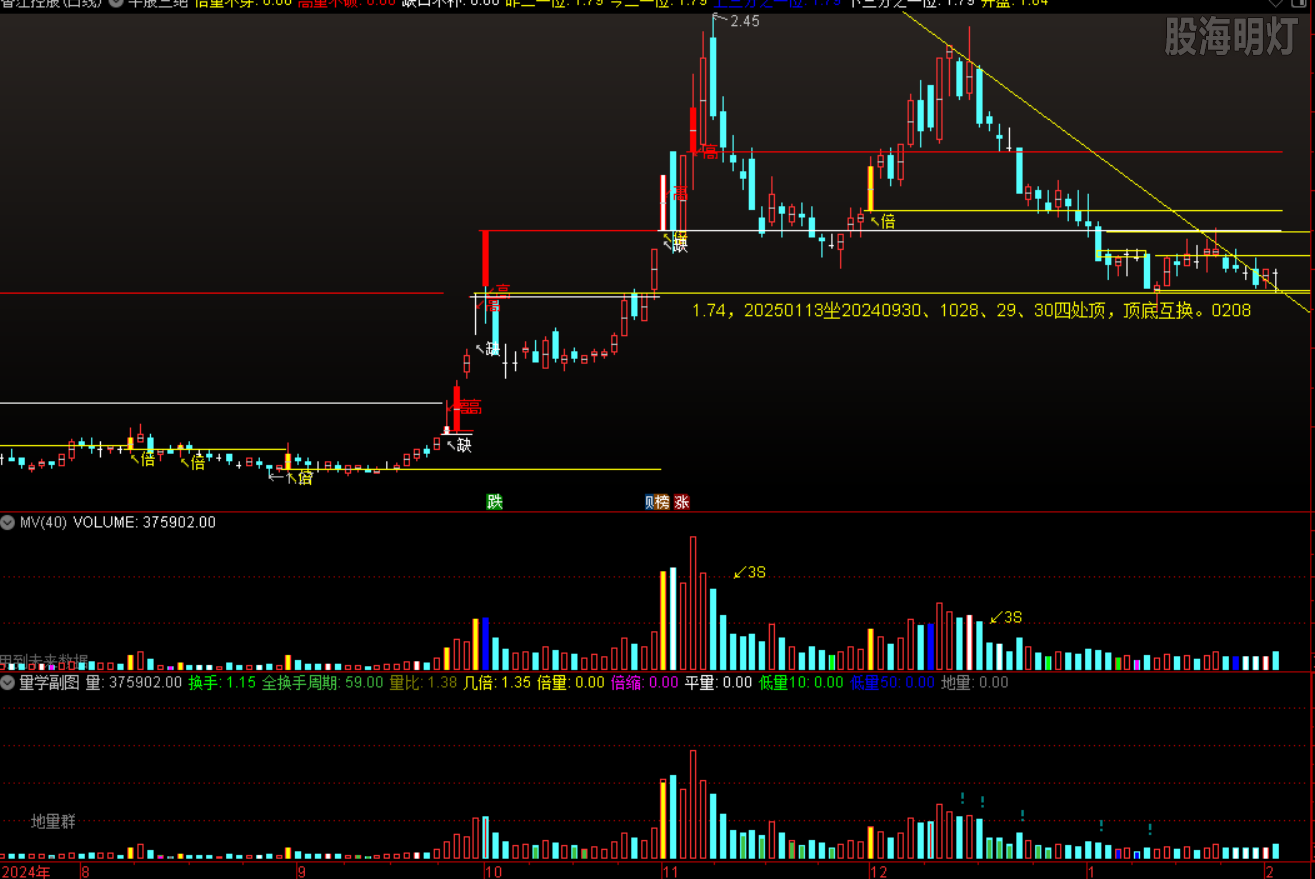The width and height of the screenshot is (1315, 879).
Task: Click the green 跌 event marker
Action: [494, 502]
